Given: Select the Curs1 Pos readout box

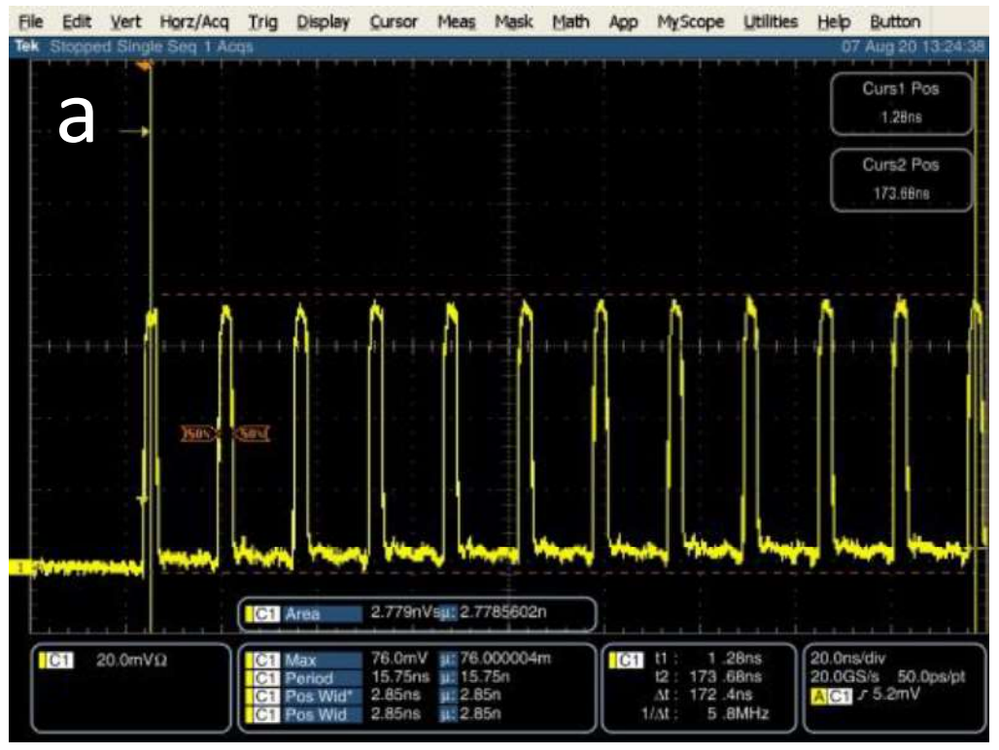Looking at the screenshot, I should click(901, 103).
